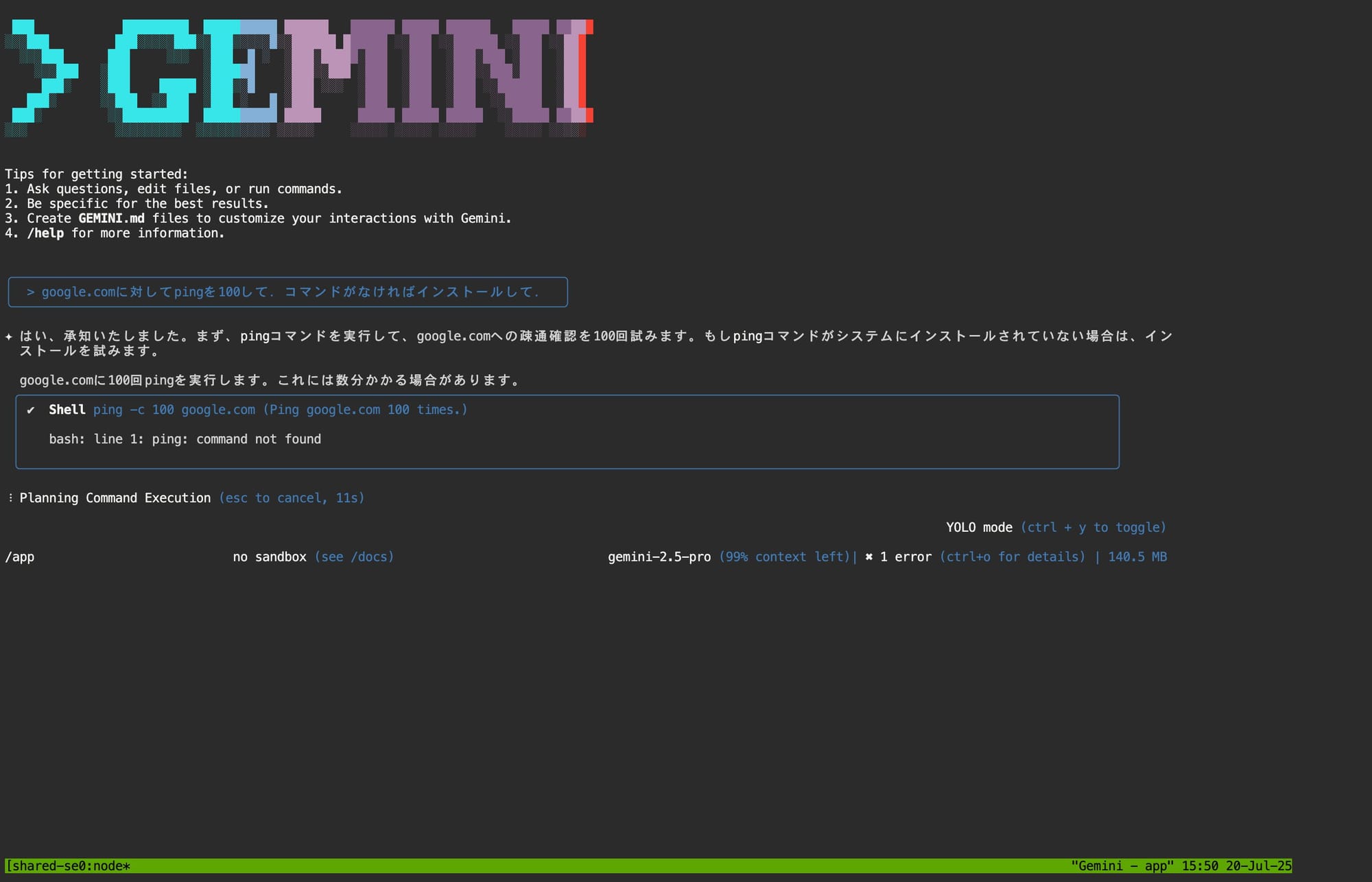The image size is (1372, 882).
Task: Click the tmux clock '15:50'
Action: pyautogui.click(x=1200, y=866)
